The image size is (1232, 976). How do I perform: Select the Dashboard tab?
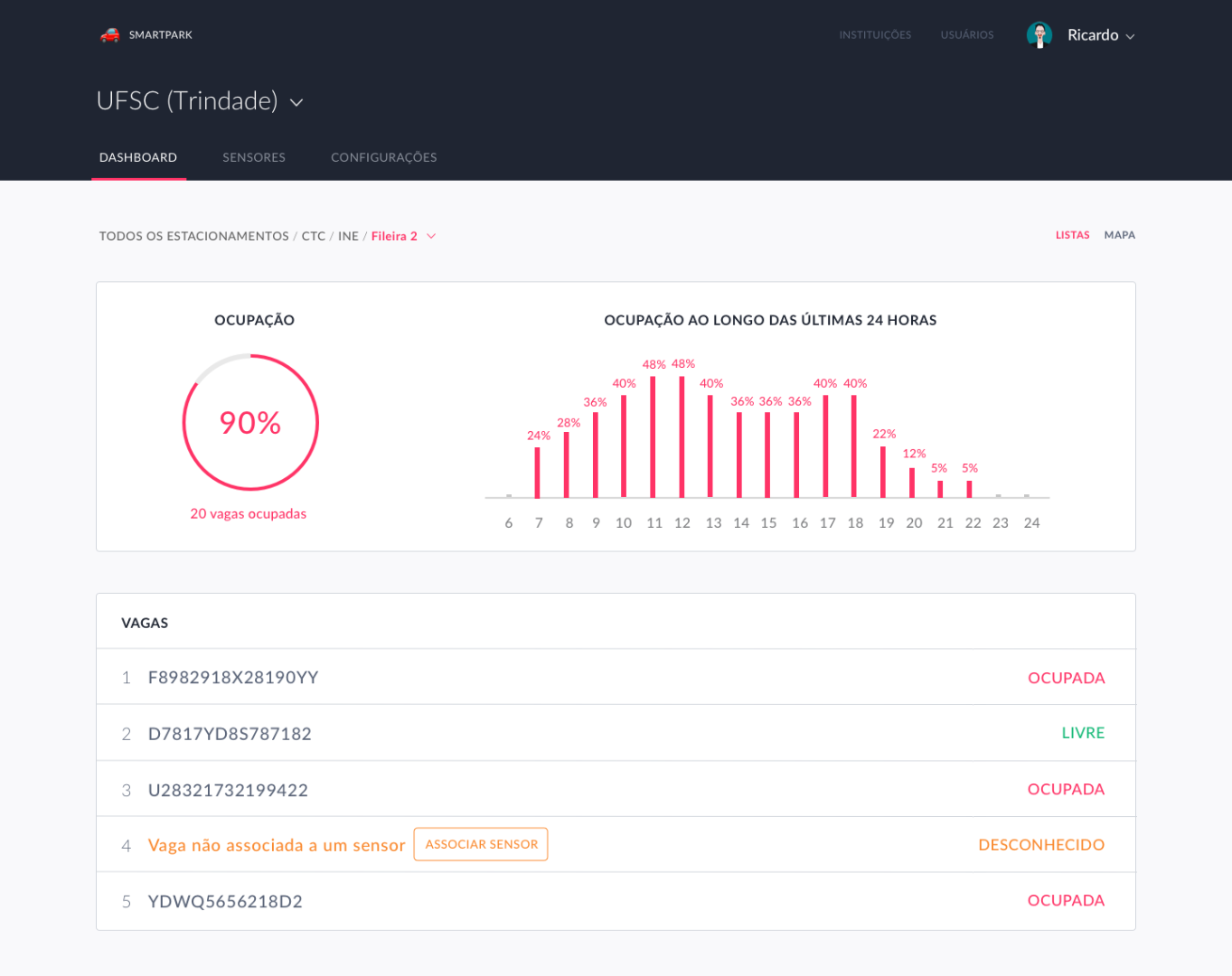(x=138, y=157)
